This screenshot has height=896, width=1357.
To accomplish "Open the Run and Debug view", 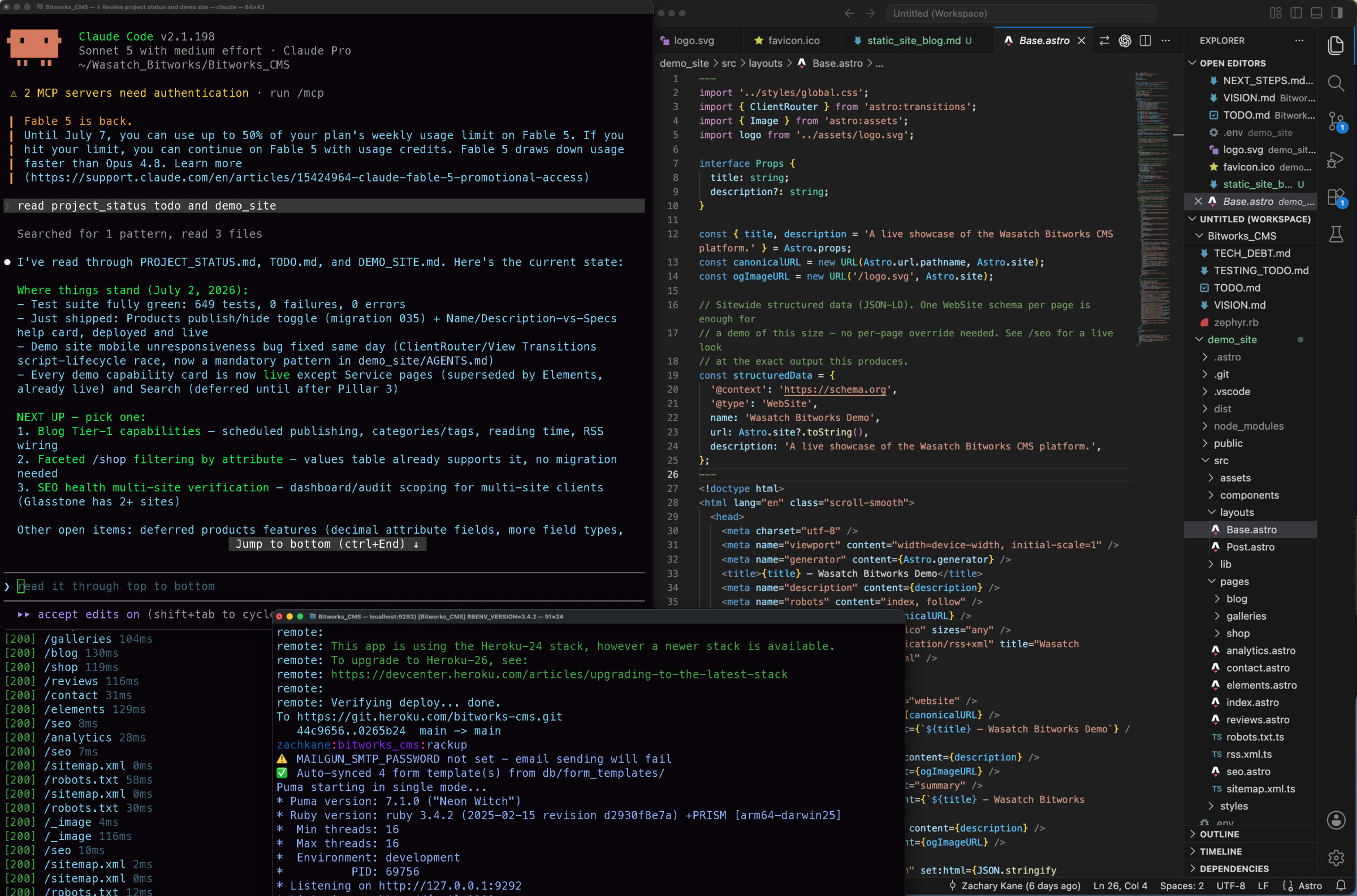I will pos(1336,159).
